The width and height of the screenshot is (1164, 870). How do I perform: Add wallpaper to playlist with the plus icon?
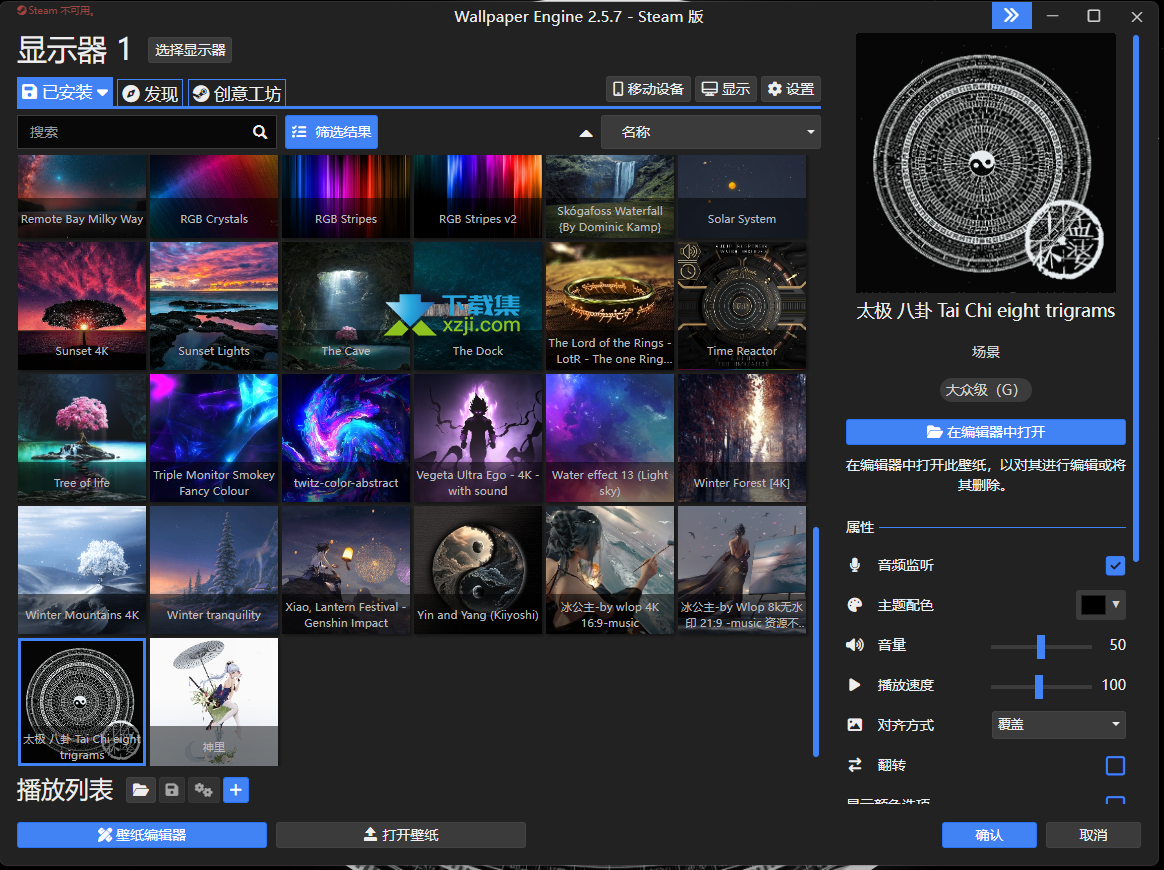tap(235, 790)
